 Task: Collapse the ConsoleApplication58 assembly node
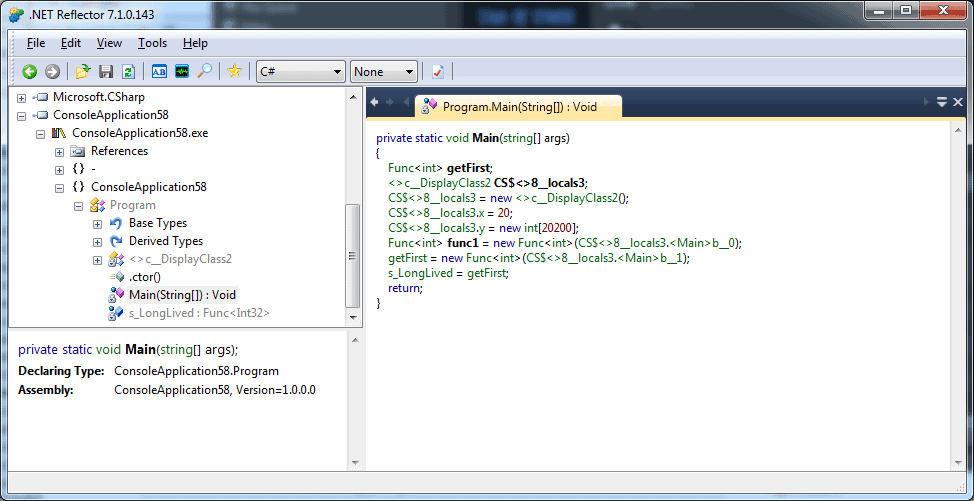[22, 116]
